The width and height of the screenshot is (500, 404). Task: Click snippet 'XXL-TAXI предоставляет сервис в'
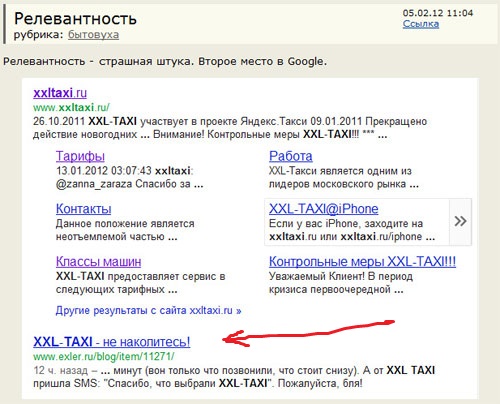pyautogui.click(x=141, y=276)
